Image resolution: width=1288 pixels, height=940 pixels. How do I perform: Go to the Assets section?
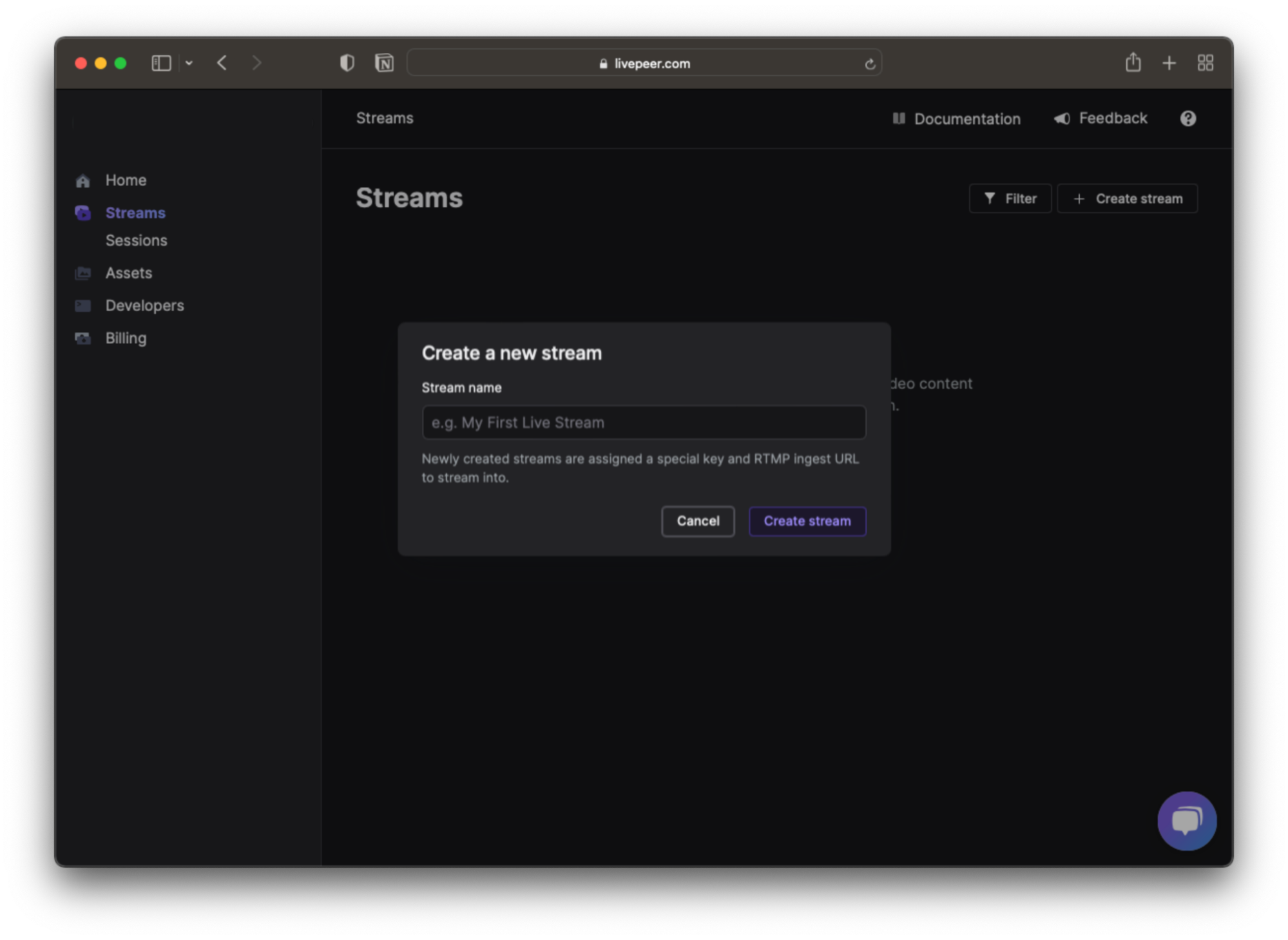[x=128, y=273]
